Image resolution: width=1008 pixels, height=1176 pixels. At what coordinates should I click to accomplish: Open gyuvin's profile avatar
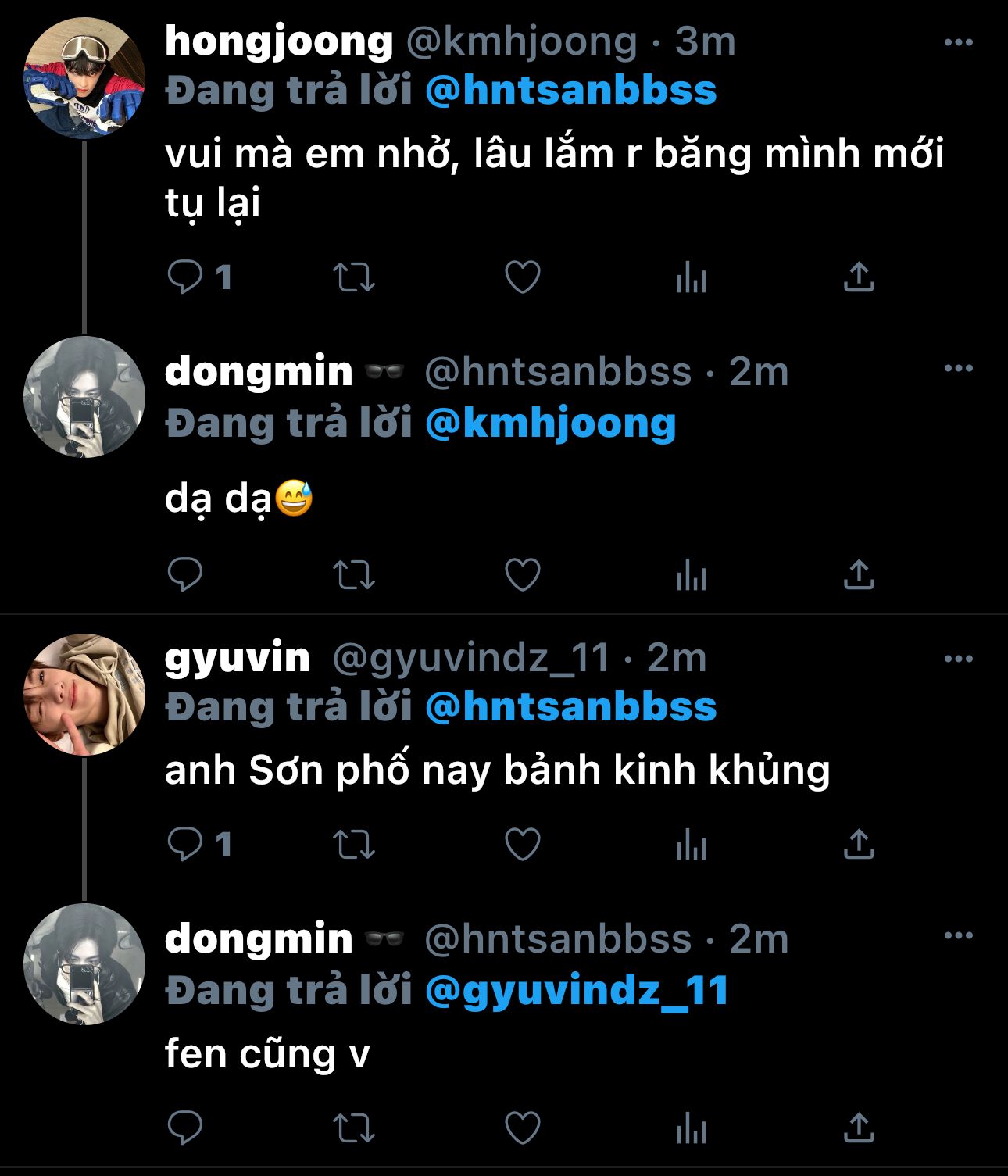click(x=85, y=695)
